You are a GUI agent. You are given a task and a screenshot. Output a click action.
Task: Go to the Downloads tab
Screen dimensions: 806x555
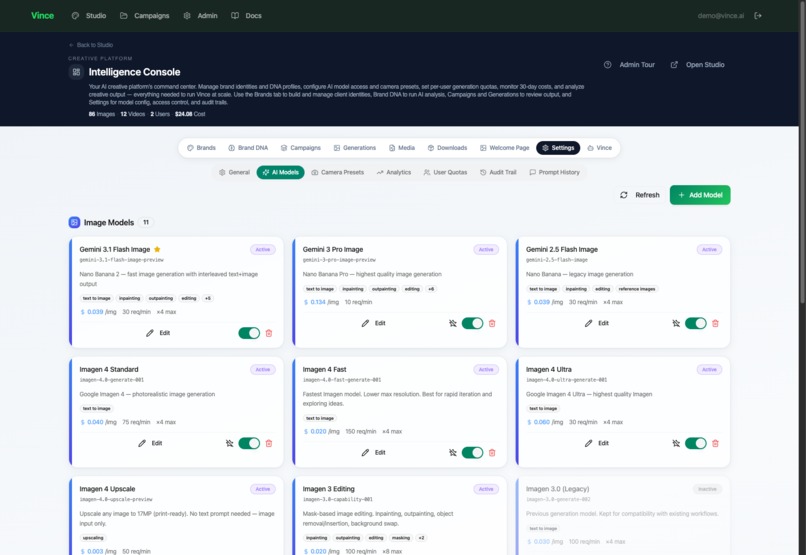pos(447,147)
